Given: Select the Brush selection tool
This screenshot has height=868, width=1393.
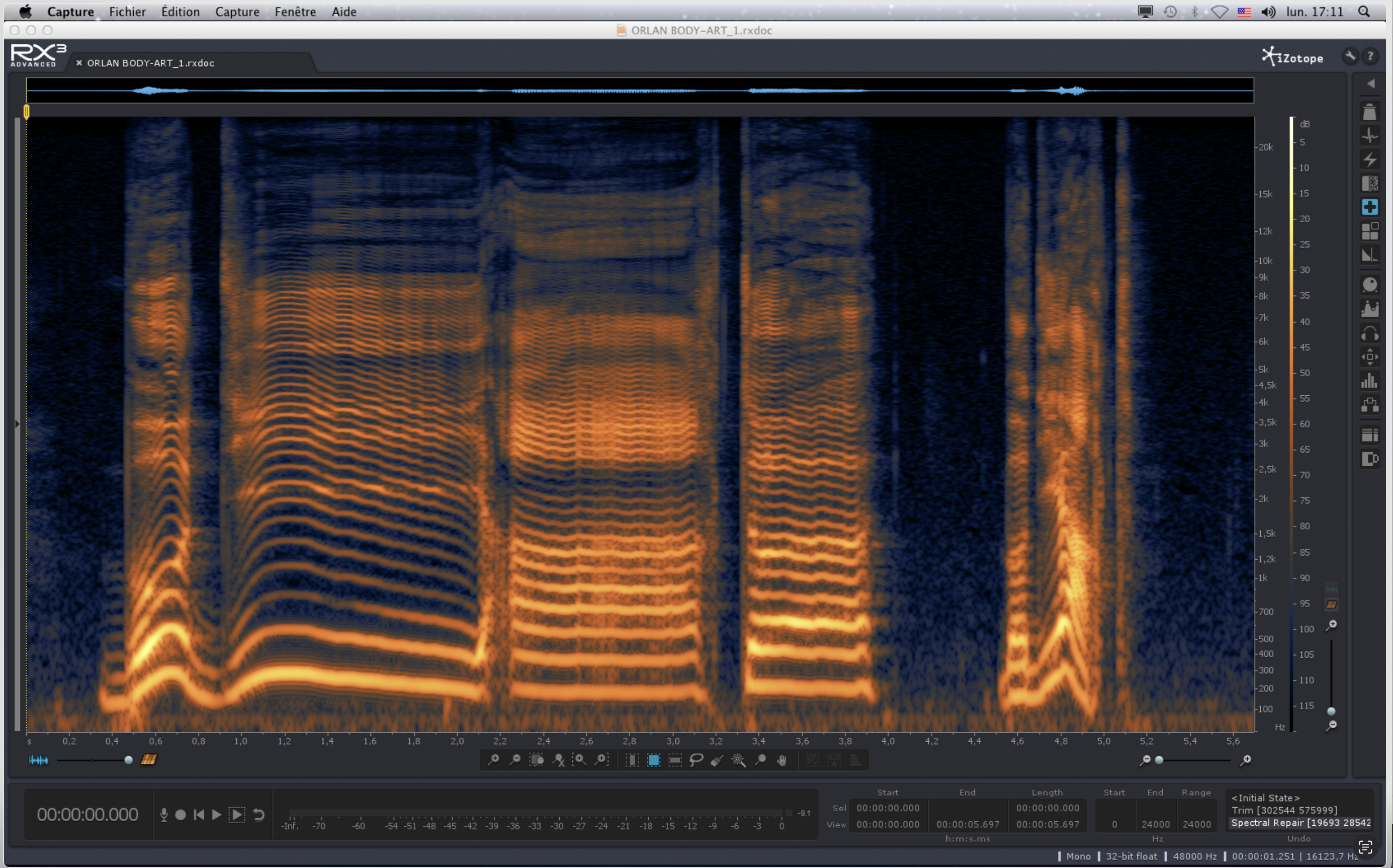Looking at the screenshot, I should [x=718, y=760].
